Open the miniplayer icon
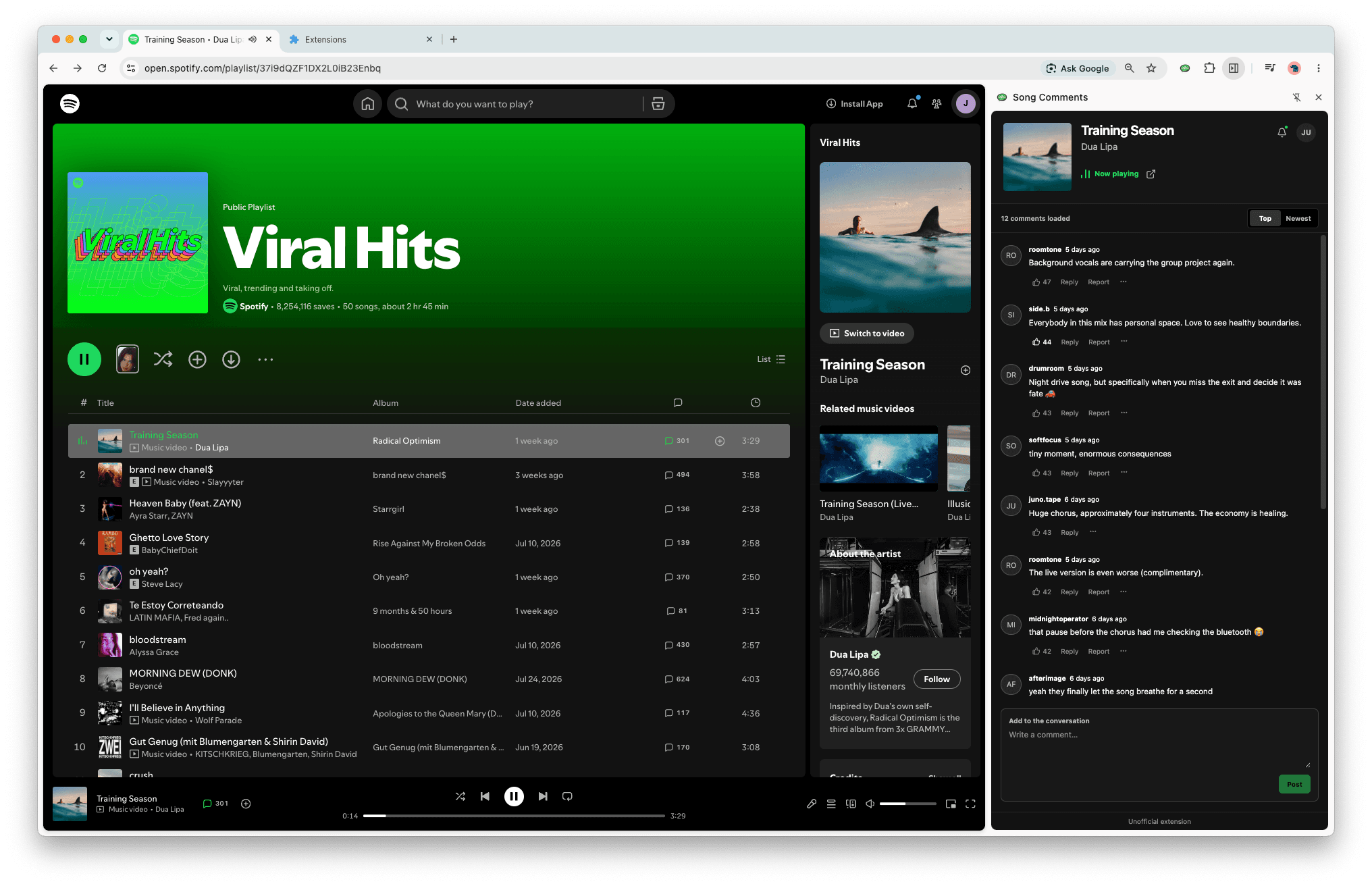Image resolution: width=1372 pixels, height=886 pixels. pyautogui.click(x=951, y=804)
